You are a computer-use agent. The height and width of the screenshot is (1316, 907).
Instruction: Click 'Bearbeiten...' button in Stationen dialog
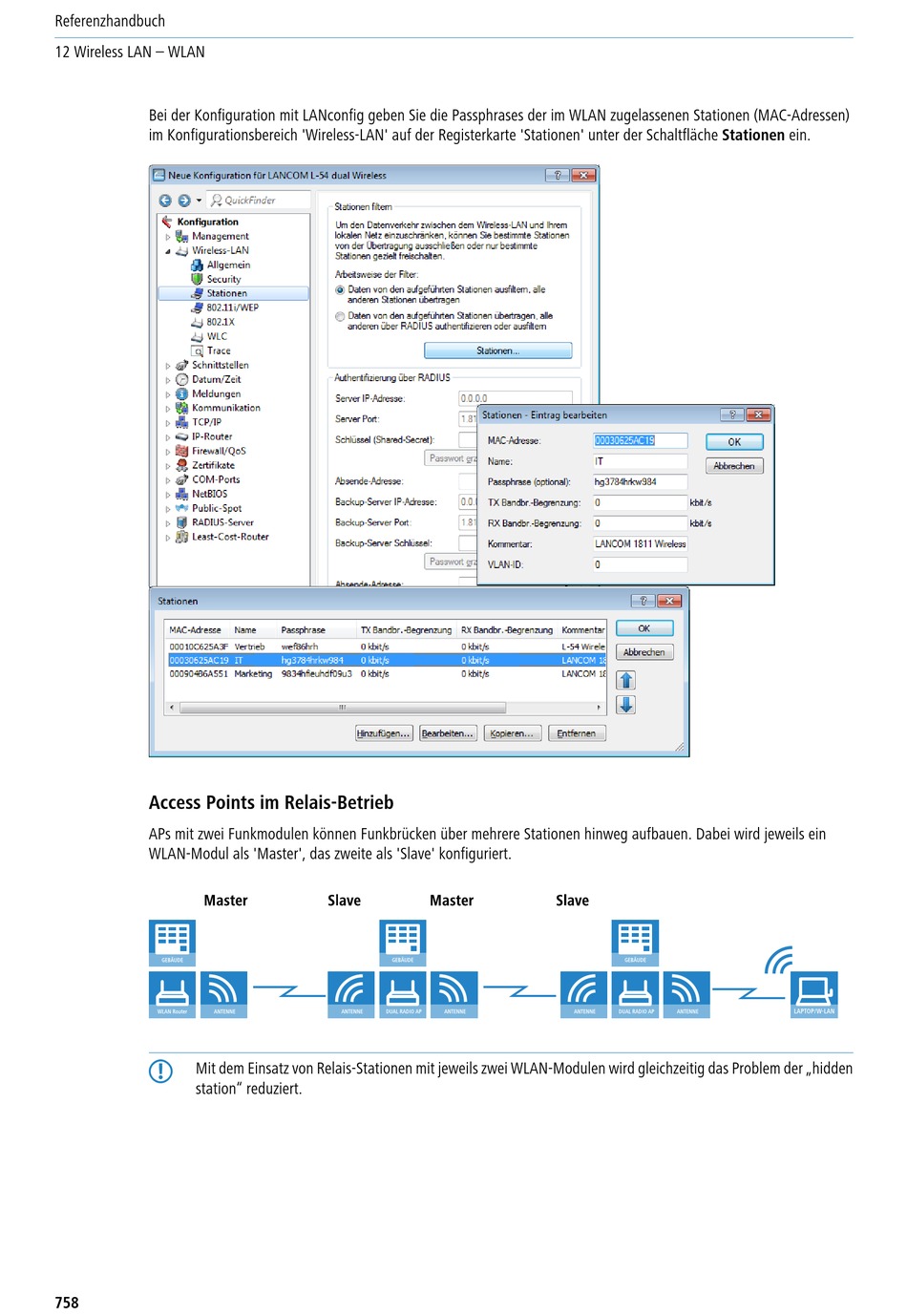tap(448, 733)
